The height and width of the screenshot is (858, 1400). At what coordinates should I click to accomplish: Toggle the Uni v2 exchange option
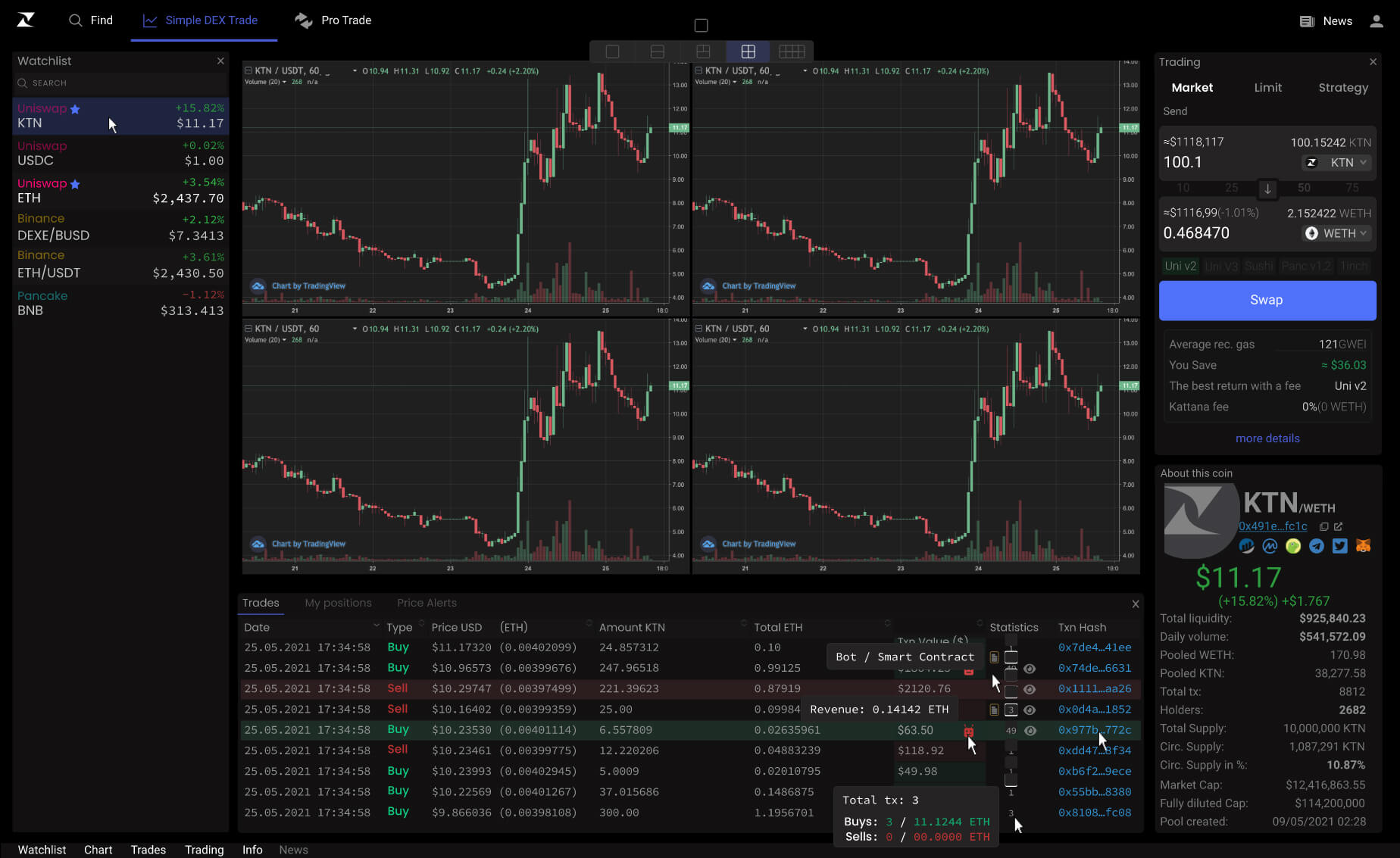[1180, 267]
